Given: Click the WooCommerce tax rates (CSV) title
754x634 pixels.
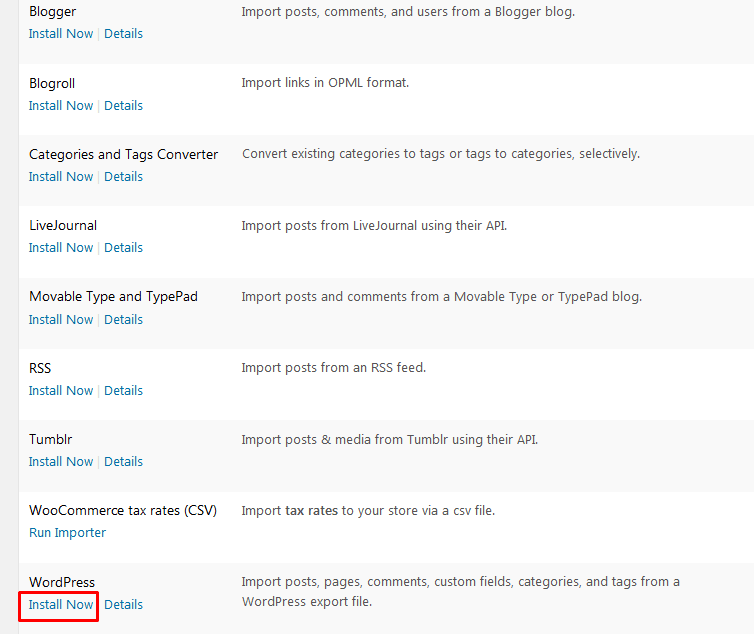Looking at the screenshot, I should pyautogui.click(x=123, y=511).
